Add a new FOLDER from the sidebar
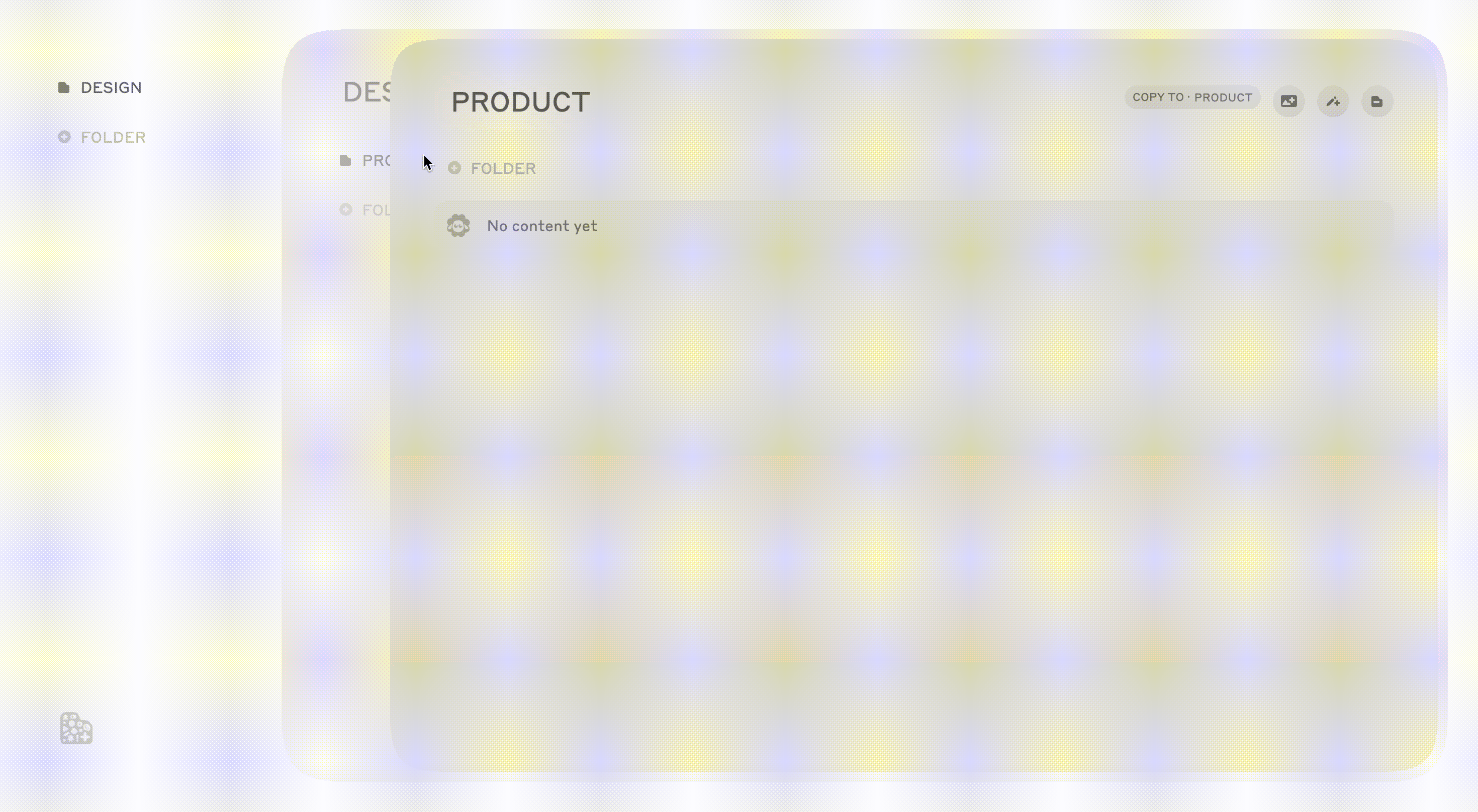1478x812 pixels. tap(102, 137)
